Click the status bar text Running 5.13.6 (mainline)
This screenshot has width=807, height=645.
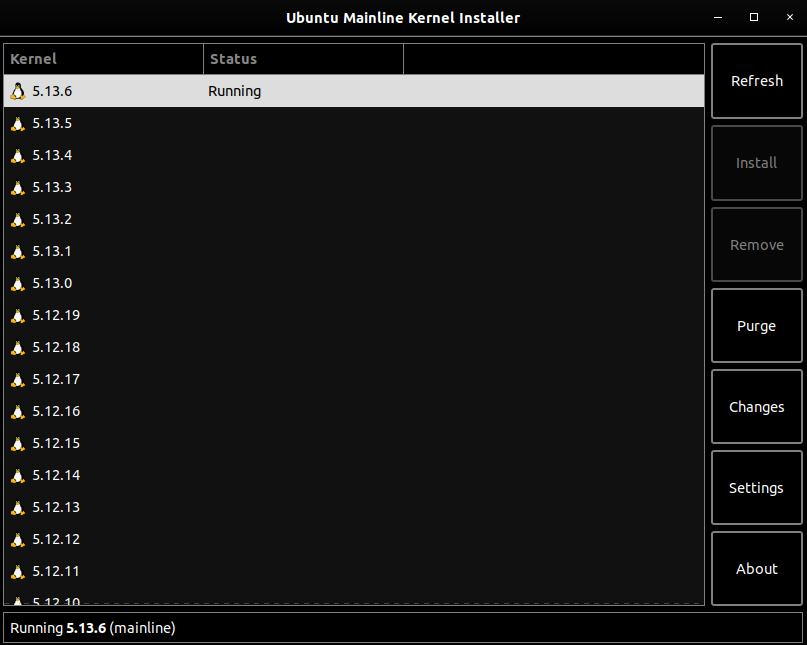point(93,628)
